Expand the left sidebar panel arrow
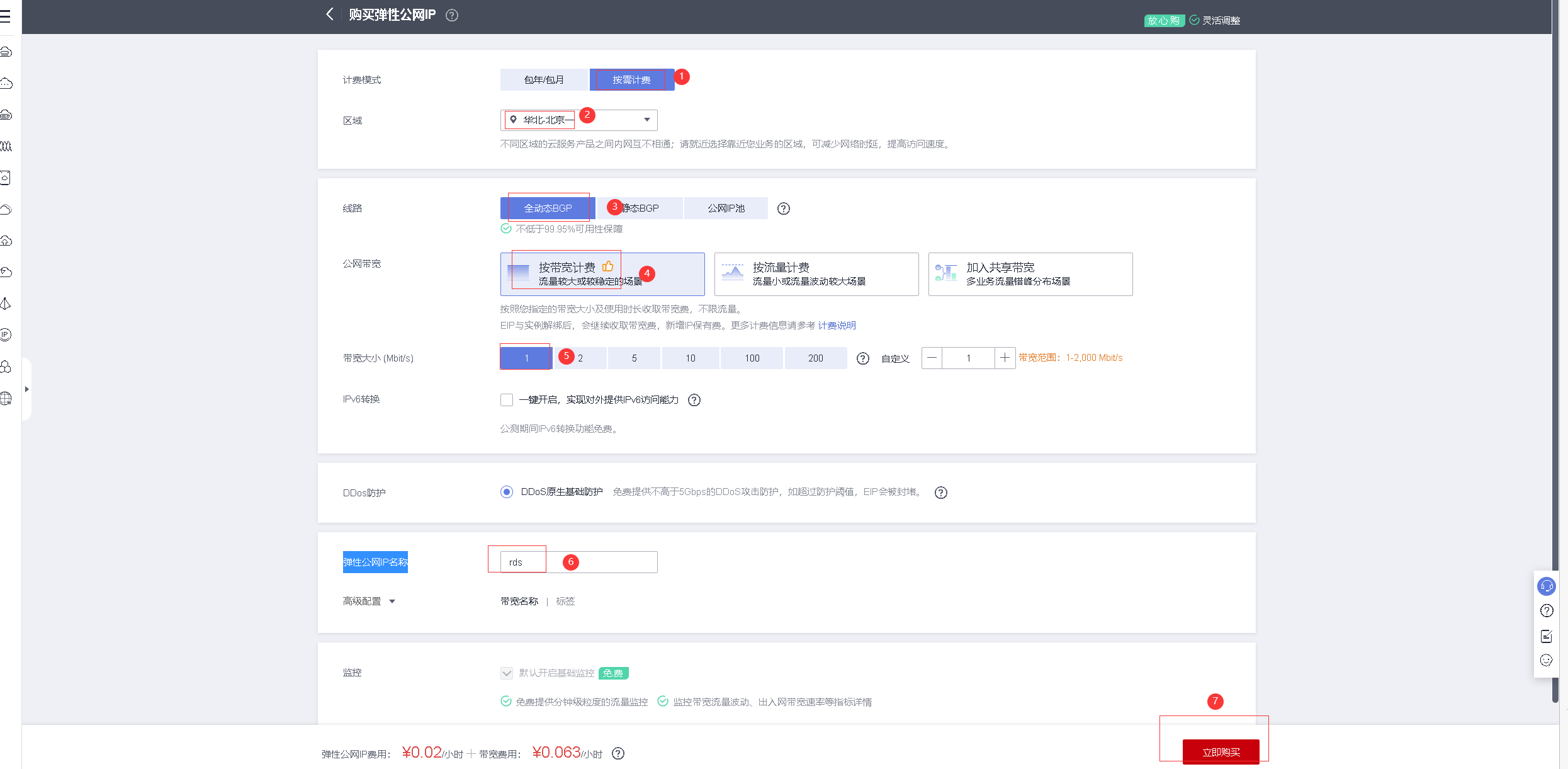The image size is (1568, 769). [26, 389]
